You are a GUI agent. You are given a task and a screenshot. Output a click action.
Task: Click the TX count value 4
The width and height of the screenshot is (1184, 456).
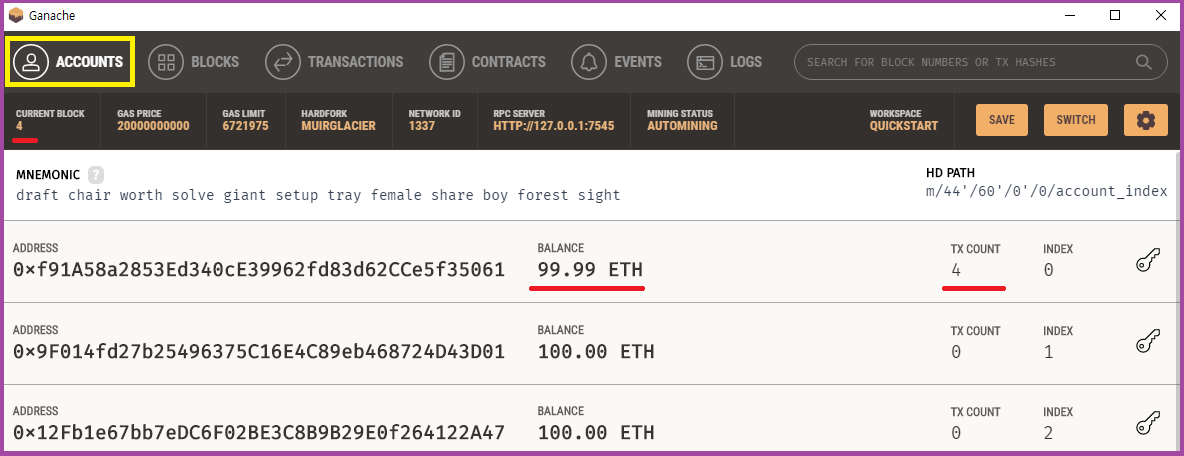(x=956, y=270)
